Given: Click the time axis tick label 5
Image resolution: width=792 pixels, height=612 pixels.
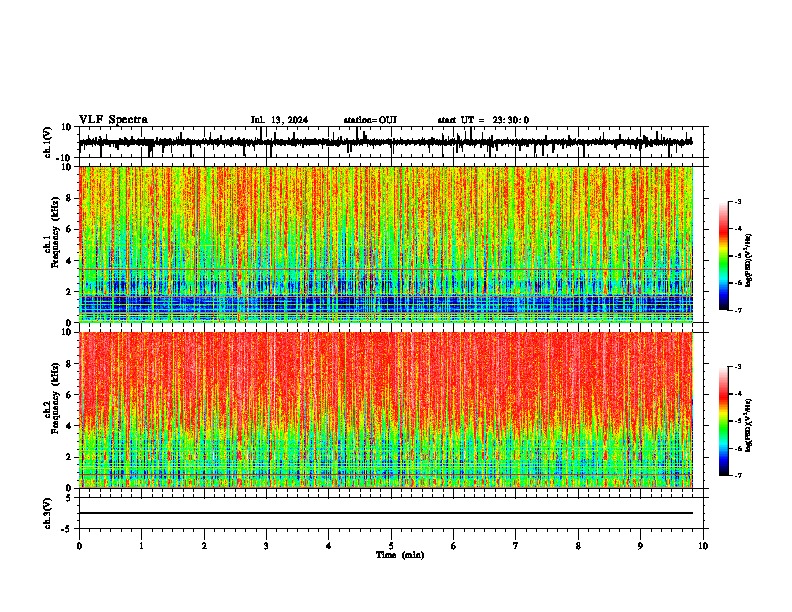Looking at the screenshot, I should click(391, 546).
